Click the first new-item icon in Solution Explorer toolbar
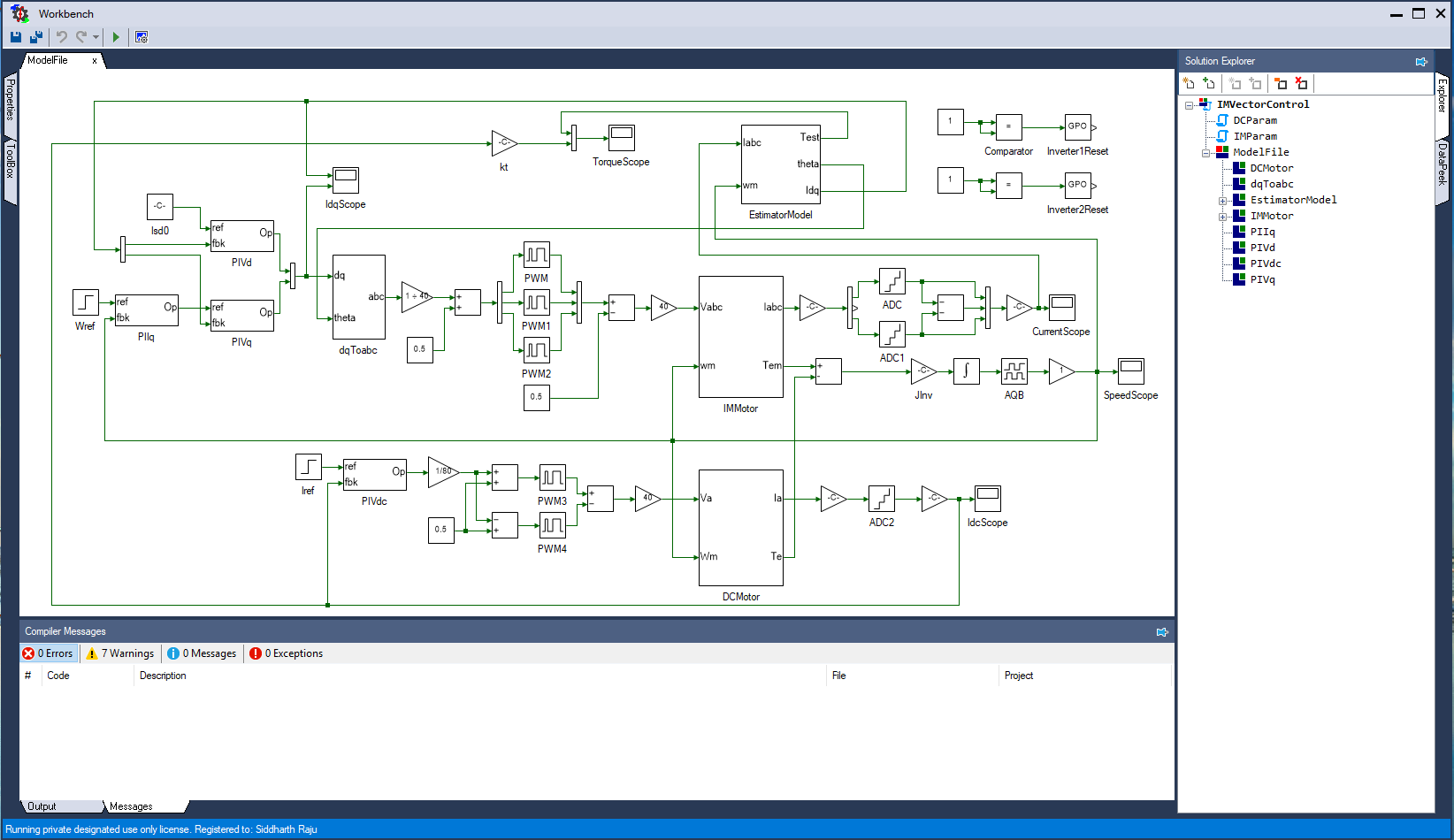Image resolution: width=1454 pixels, height=840 pixels. pyautogui.click(x=1189, y=83)
